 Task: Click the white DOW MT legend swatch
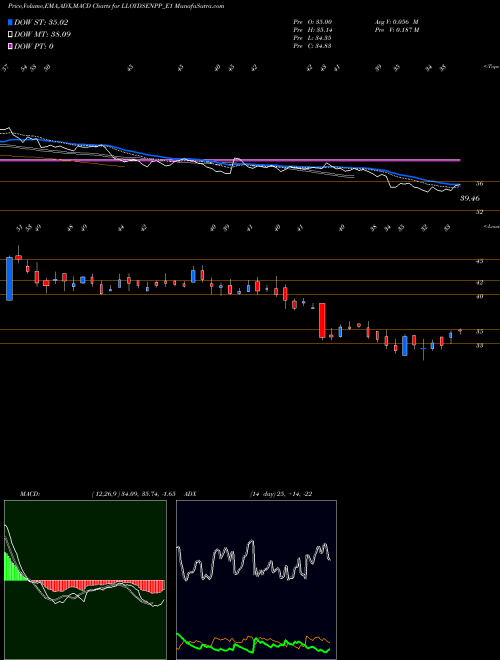click(10, 34)
